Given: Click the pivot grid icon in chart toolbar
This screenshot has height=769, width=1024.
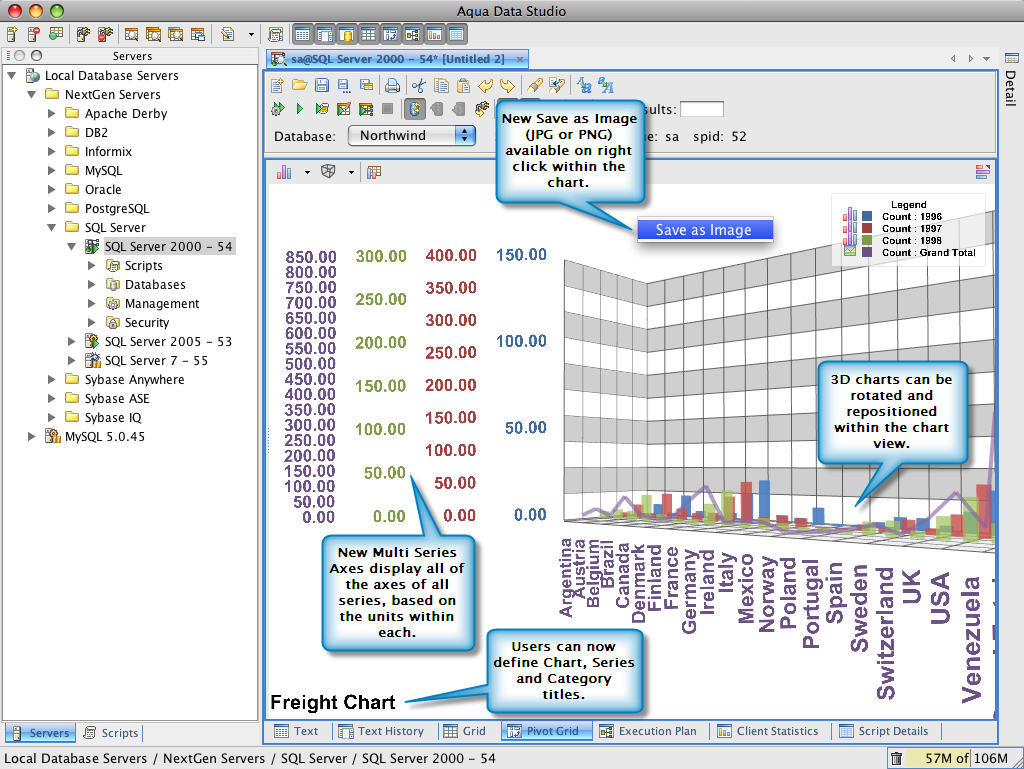Looking at the screenshot, I should pos(374,172).
